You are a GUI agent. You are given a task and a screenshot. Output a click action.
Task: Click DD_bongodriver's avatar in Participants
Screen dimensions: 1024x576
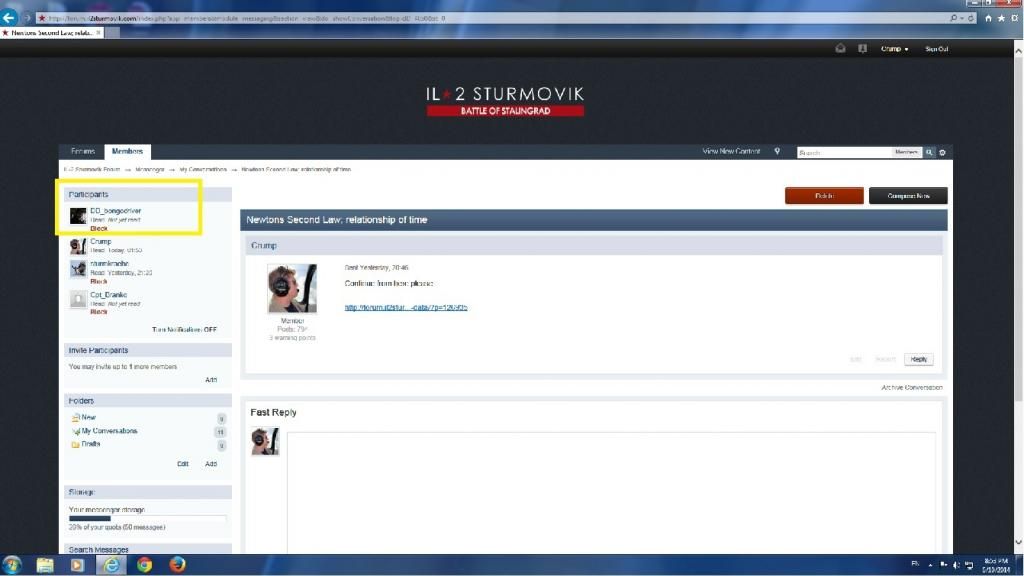(x=78, y=216)
